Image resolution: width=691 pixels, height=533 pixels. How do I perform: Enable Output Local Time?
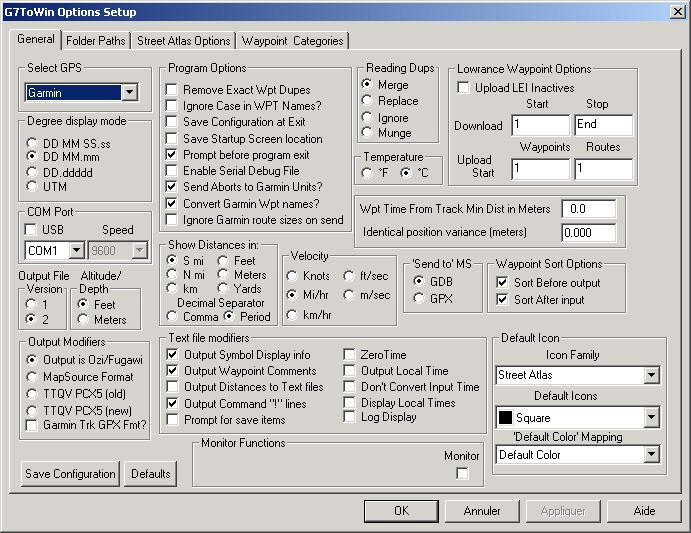point(349,371)
